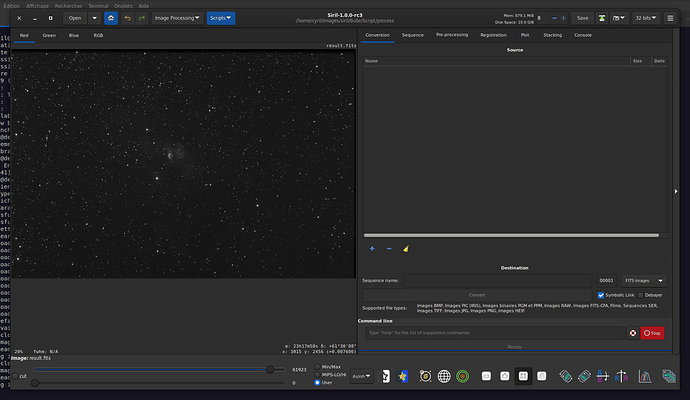Select the Green channel tab
Viewport: 690px width, 400px height.
pos(49,35)
